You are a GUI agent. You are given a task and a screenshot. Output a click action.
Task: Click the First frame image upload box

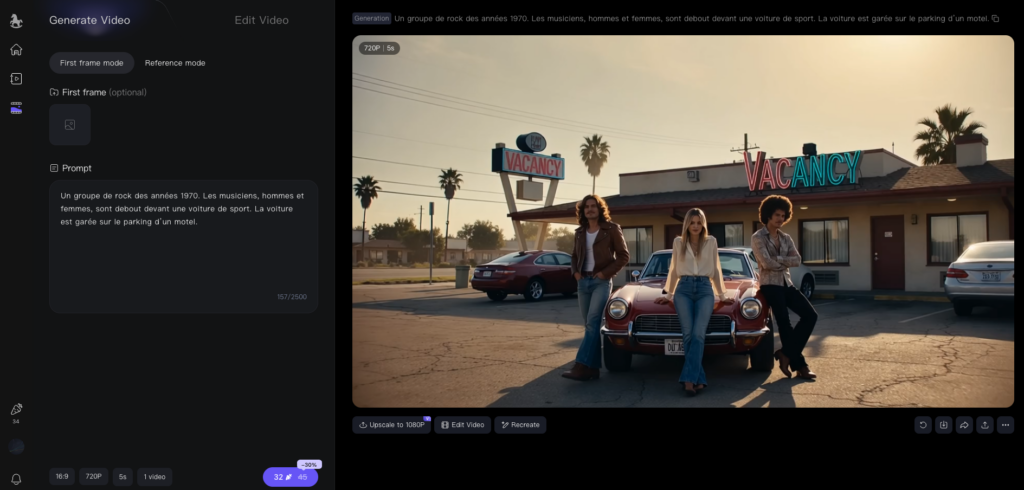point(70,125)
